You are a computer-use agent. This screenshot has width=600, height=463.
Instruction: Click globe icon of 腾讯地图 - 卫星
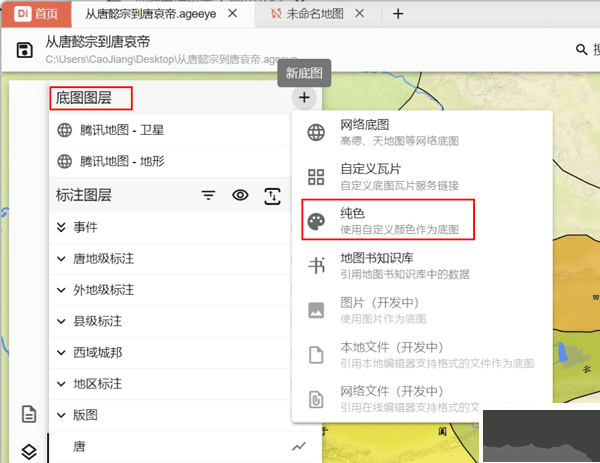point(64,130)
